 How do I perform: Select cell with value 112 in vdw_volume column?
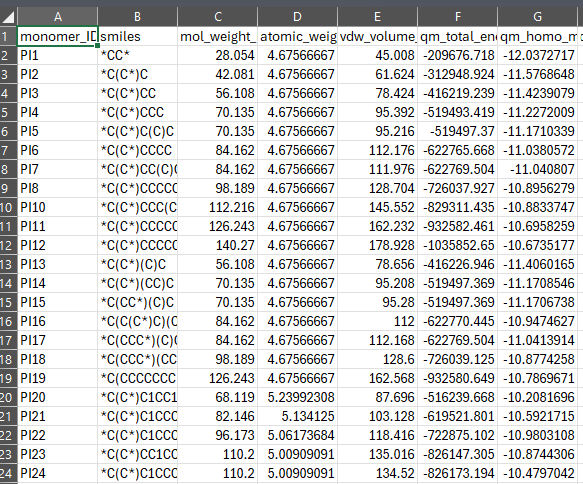point(377,321)
